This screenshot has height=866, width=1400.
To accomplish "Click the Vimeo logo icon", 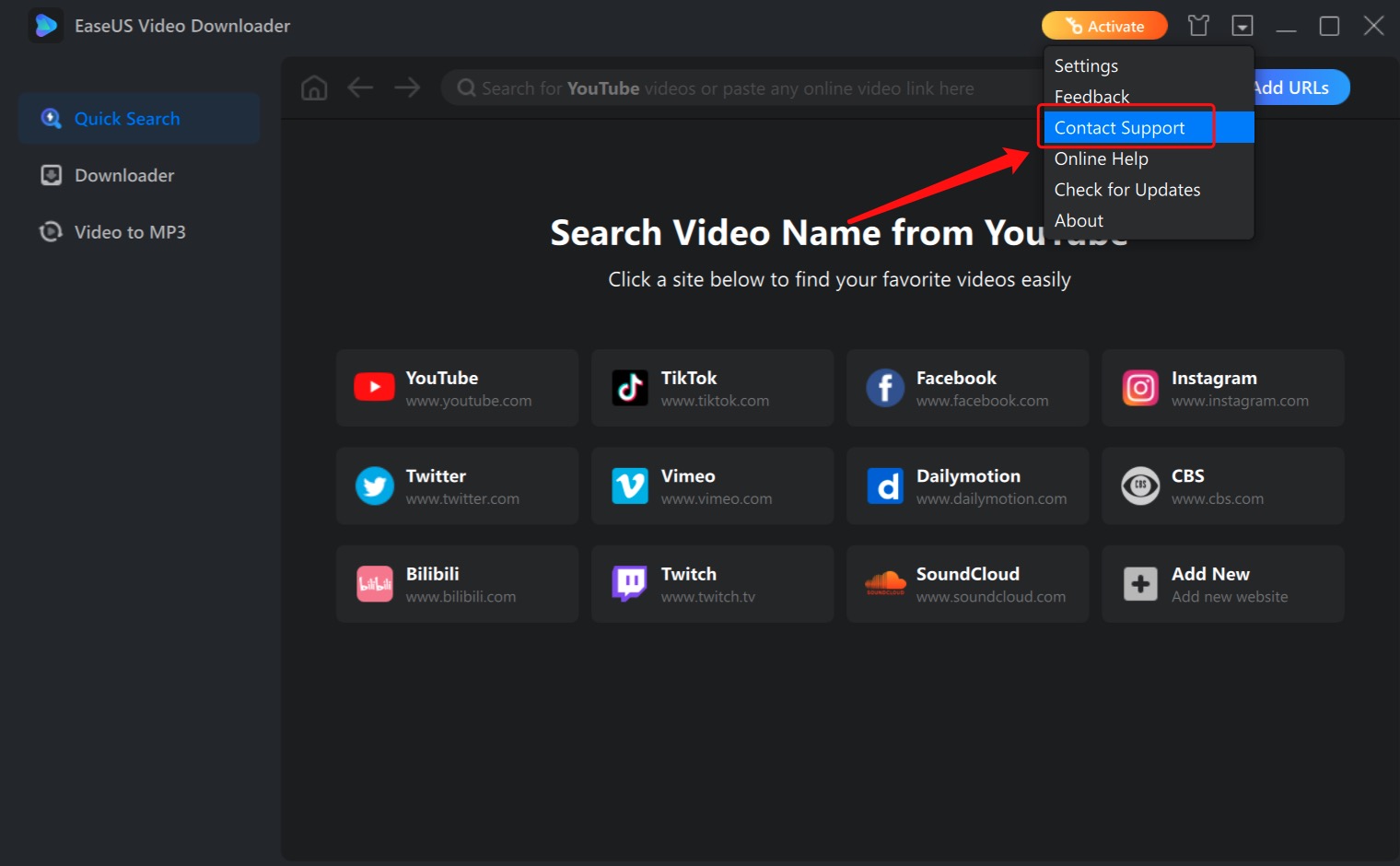I will 630,486.
